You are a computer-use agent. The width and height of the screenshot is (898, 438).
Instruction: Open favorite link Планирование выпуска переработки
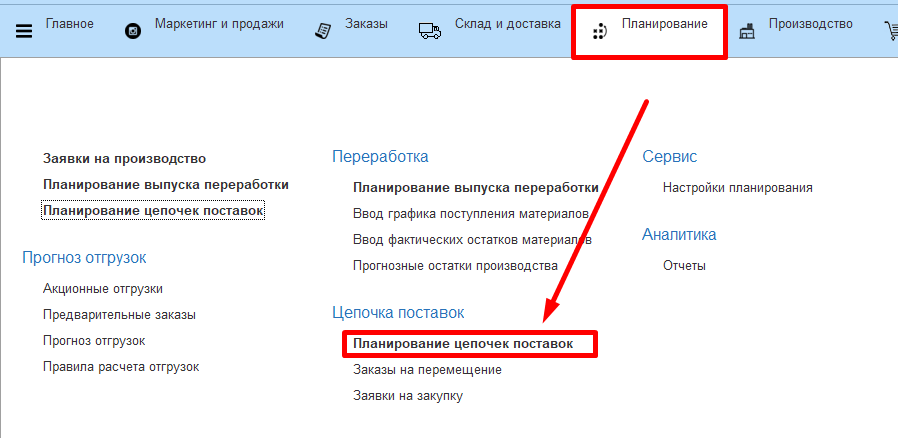coord(166,185)
